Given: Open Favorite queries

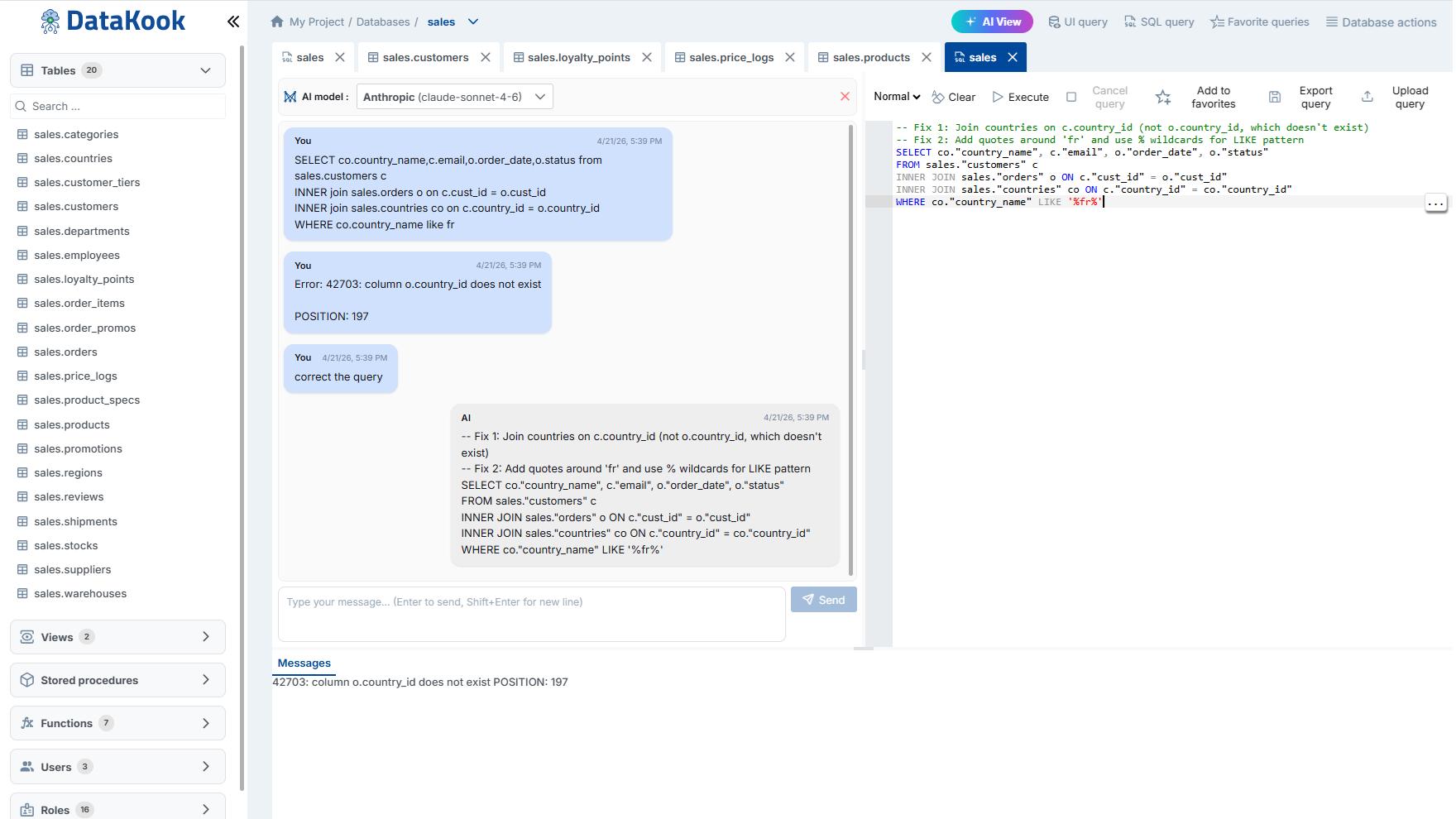Looking at the screenshot, I should [x=1260, y=22].
